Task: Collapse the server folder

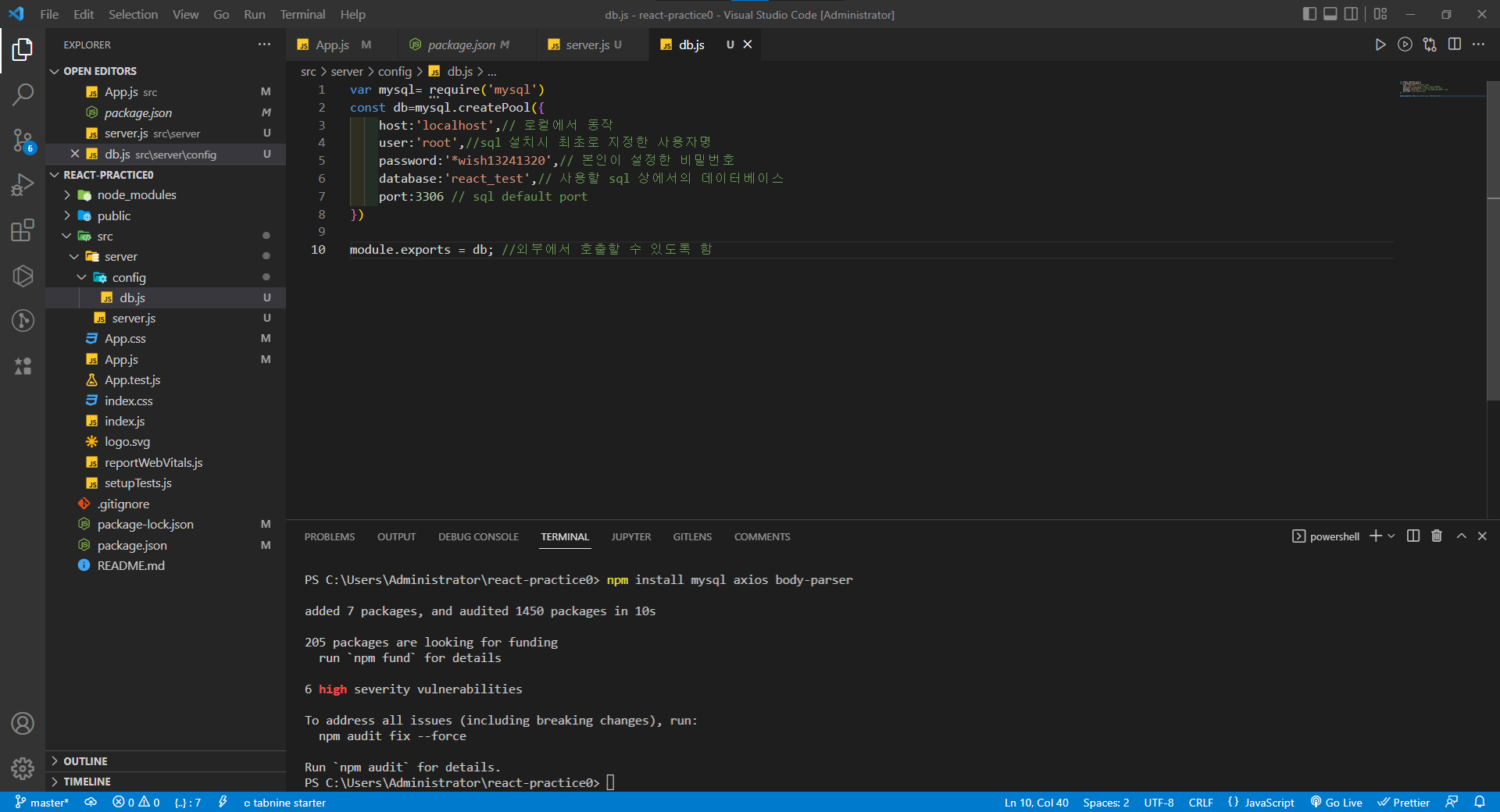Action: [x=74, y=256]
